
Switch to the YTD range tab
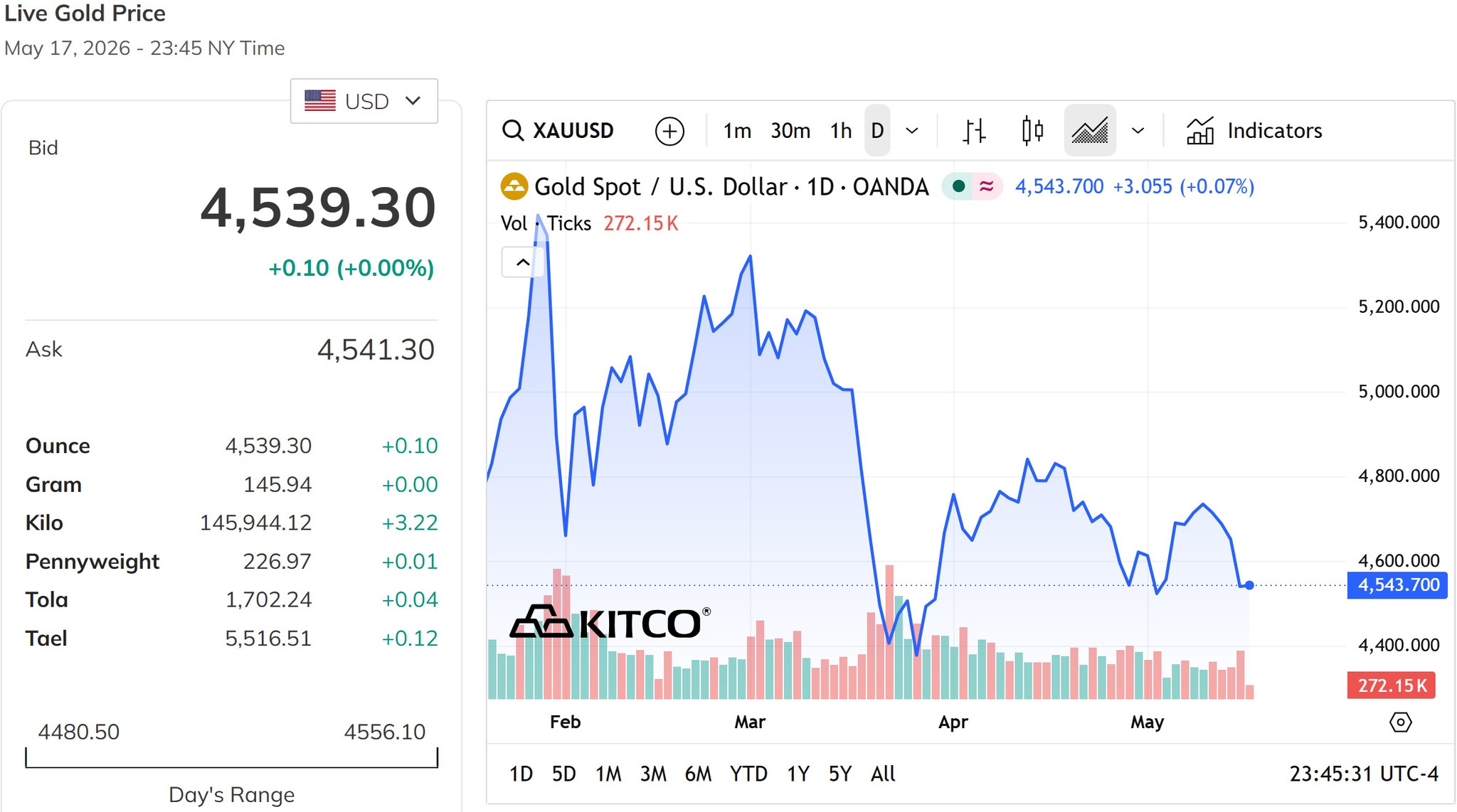748,774
